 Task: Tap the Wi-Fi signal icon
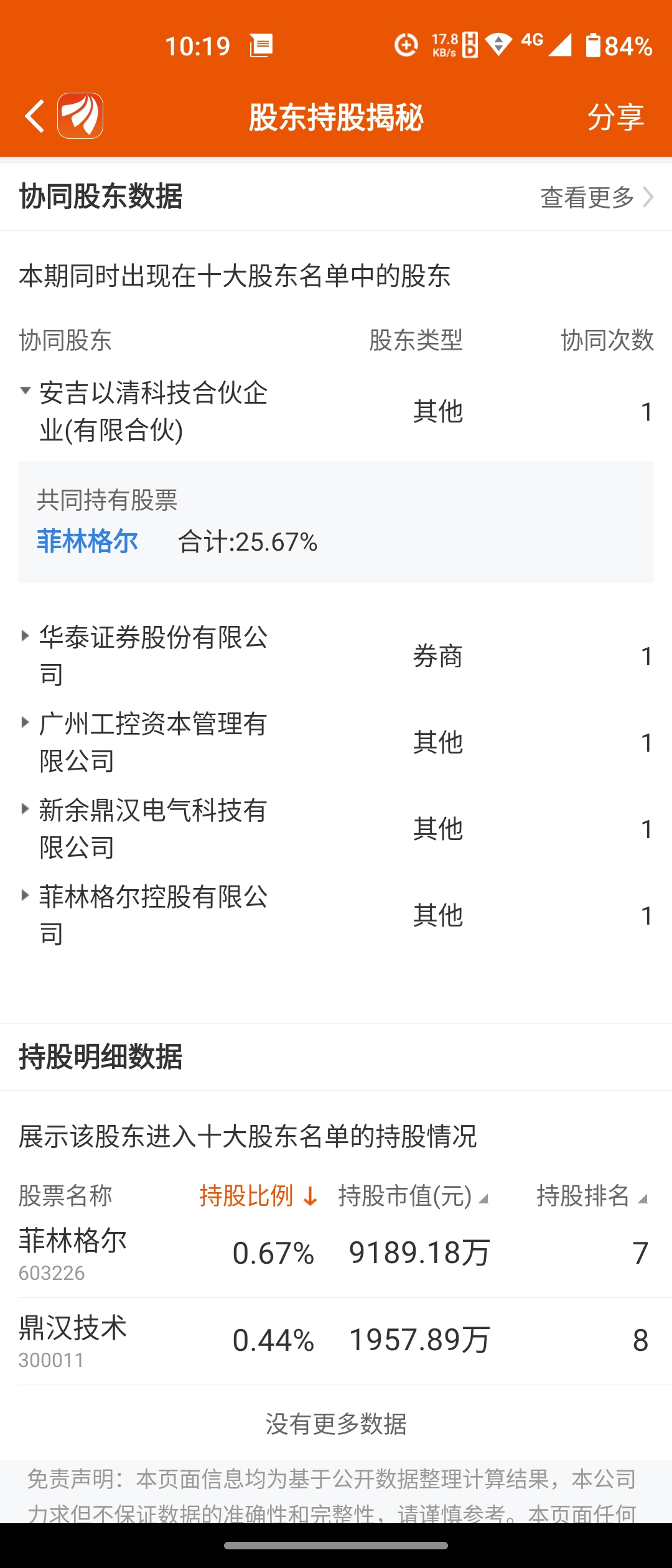coord(498,45)
